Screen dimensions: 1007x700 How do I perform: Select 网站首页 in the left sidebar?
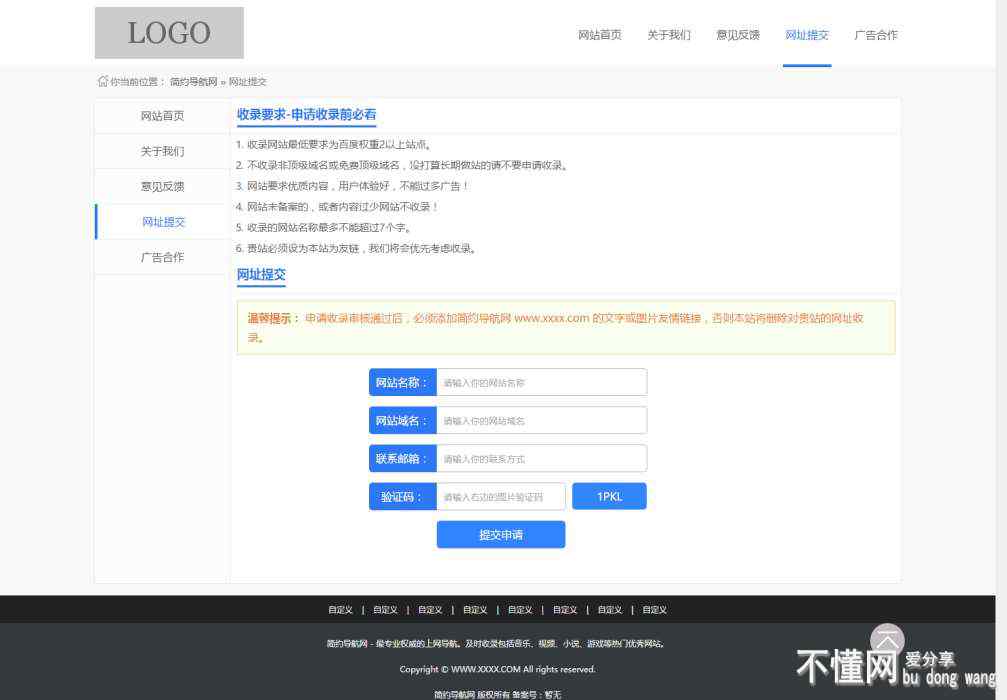point(162,116)
